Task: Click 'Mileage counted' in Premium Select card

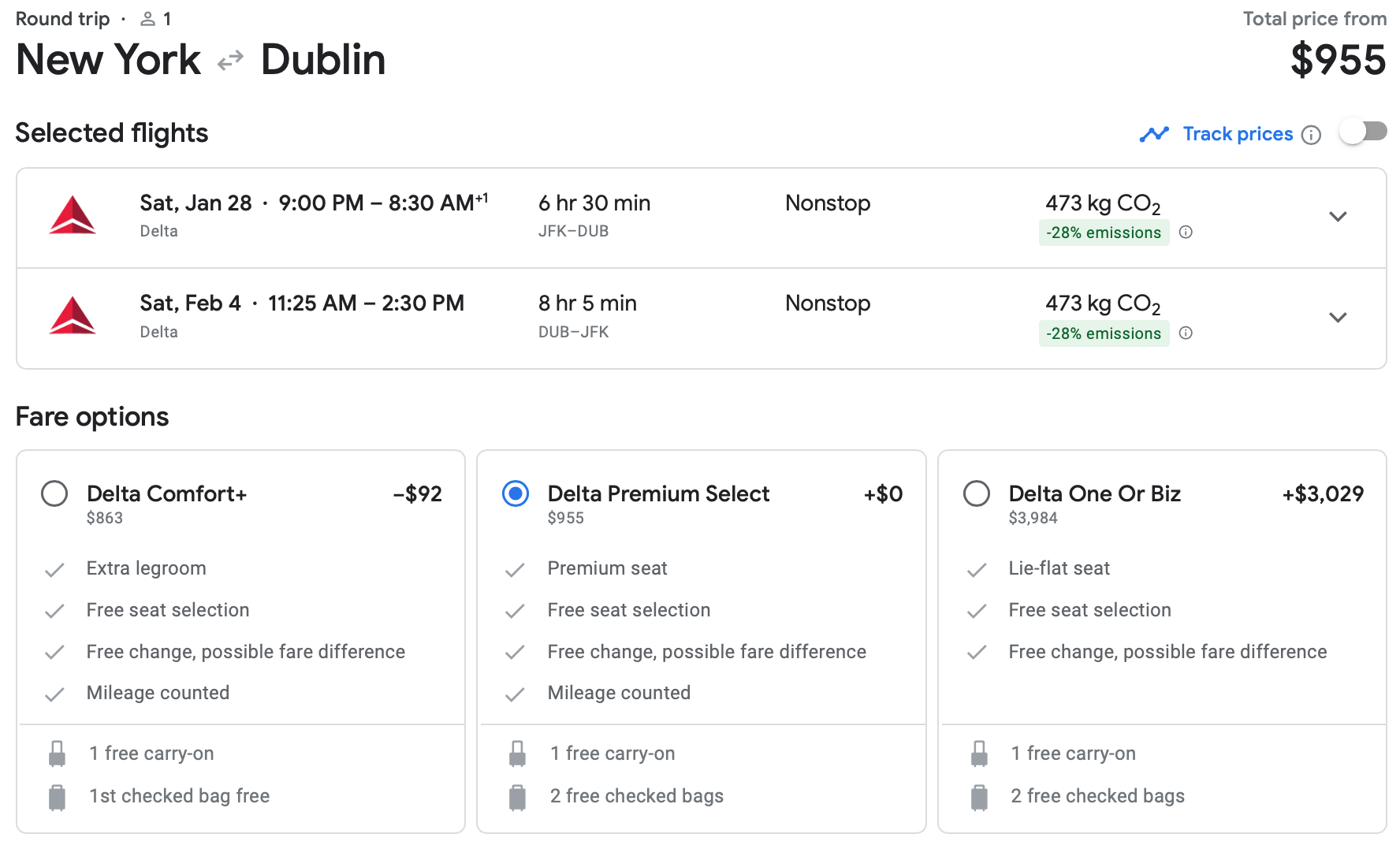Action: click(619, 693)
